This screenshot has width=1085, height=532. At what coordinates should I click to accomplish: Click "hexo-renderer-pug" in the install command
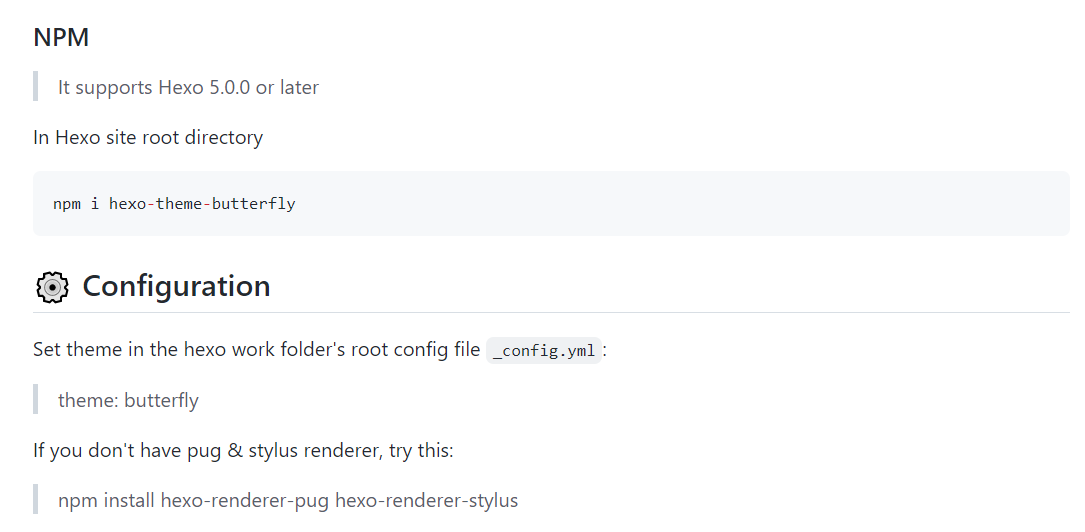pos(245,500)
